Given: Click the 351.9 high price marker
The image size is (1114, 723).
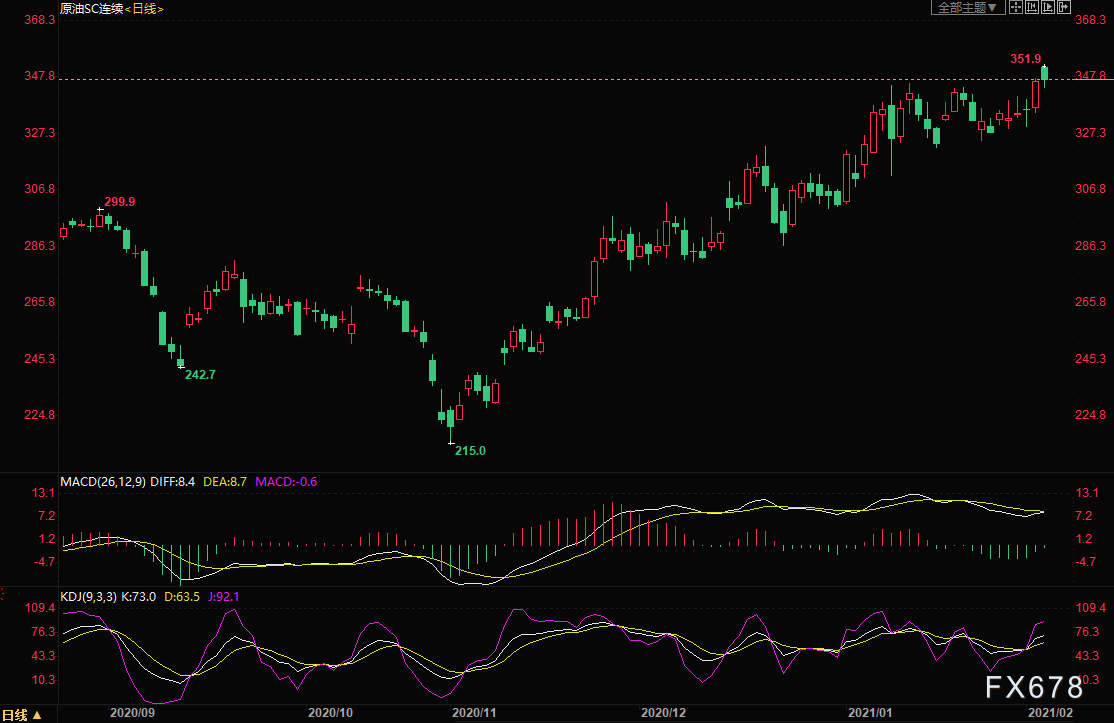Looking at the screenshot, I should pyautogui.click(x=1025, y=59).
